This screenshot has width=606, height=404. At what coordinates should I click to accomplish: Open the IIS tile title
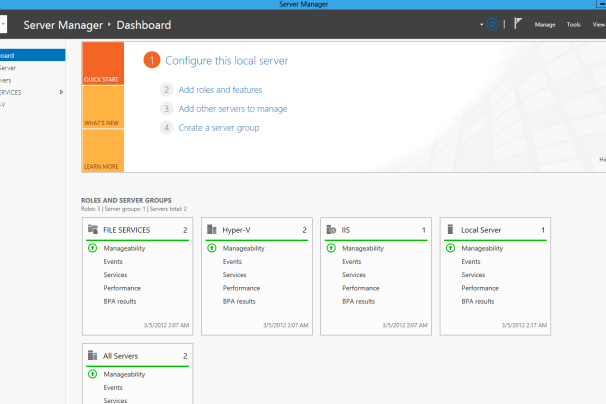click(346, 230)
